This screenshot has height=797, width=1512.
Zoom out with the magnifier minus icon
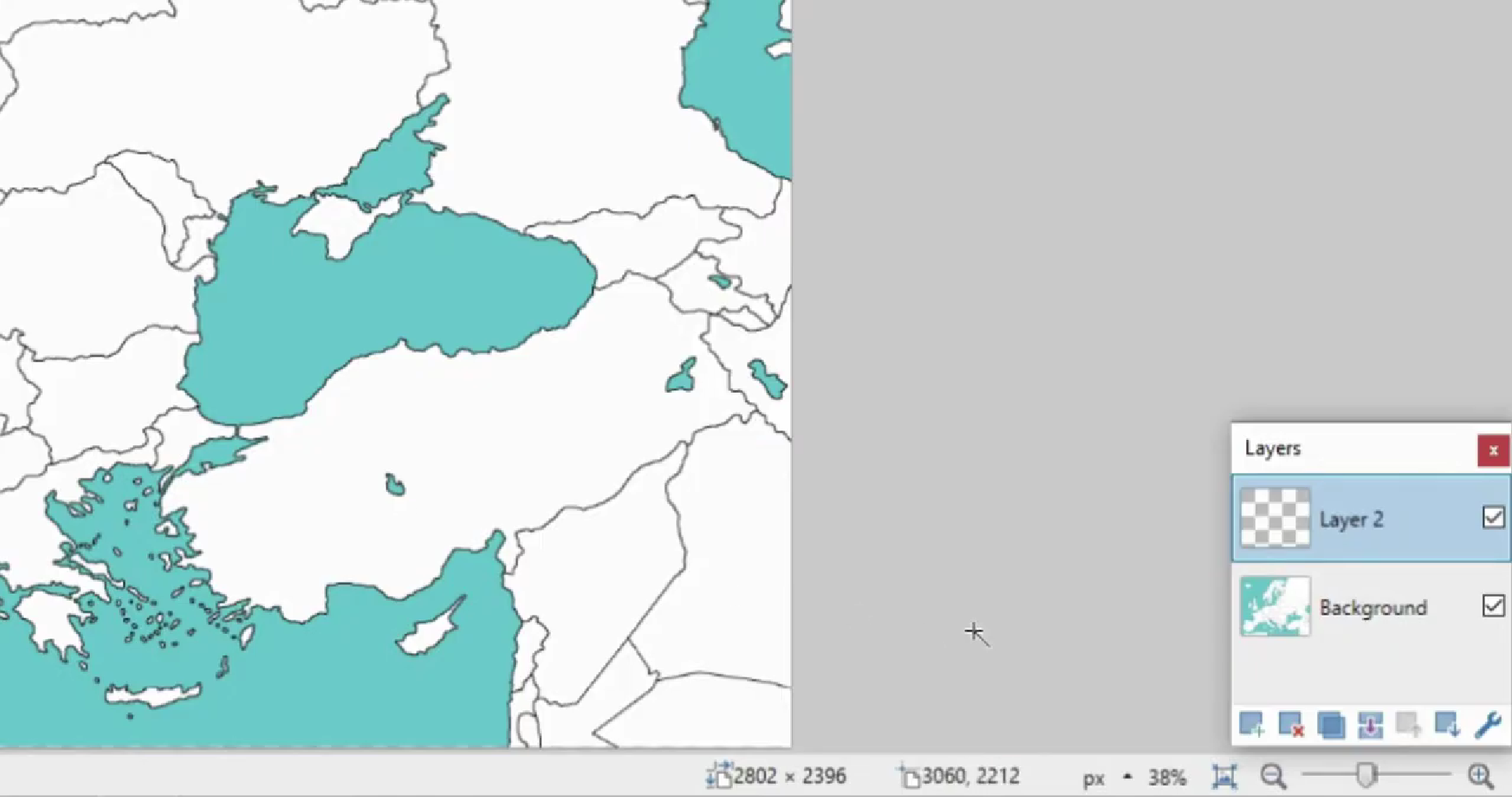tap(1273, 777)
